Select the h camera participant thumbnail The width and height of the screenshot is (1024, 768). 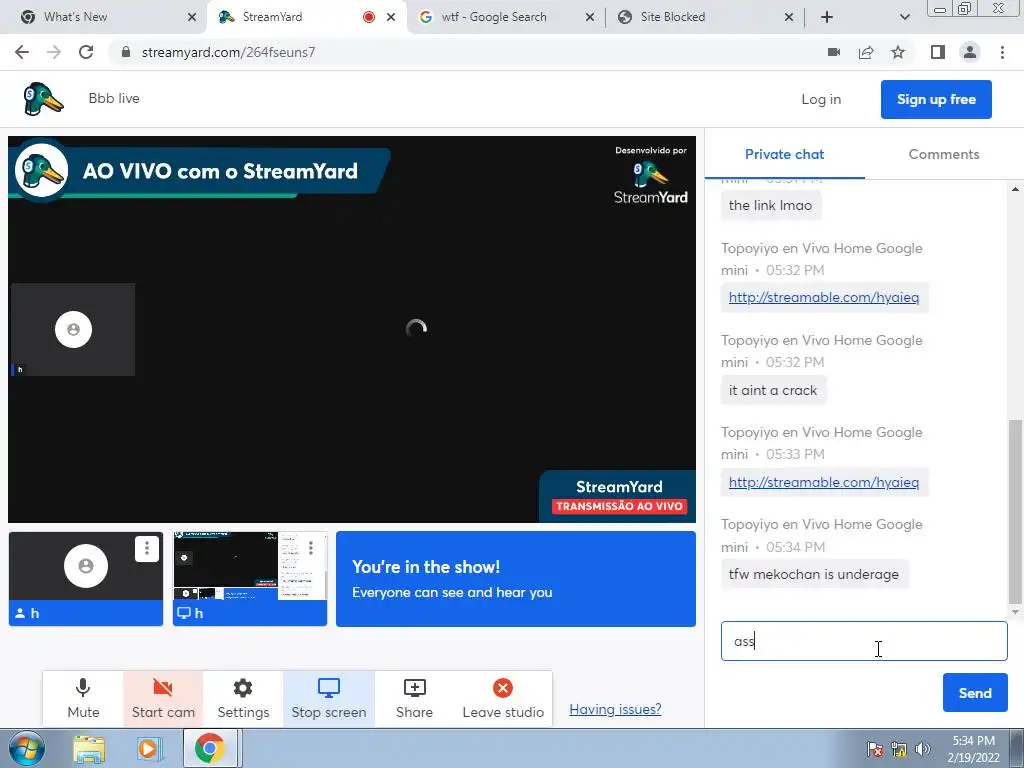[86, 579]
